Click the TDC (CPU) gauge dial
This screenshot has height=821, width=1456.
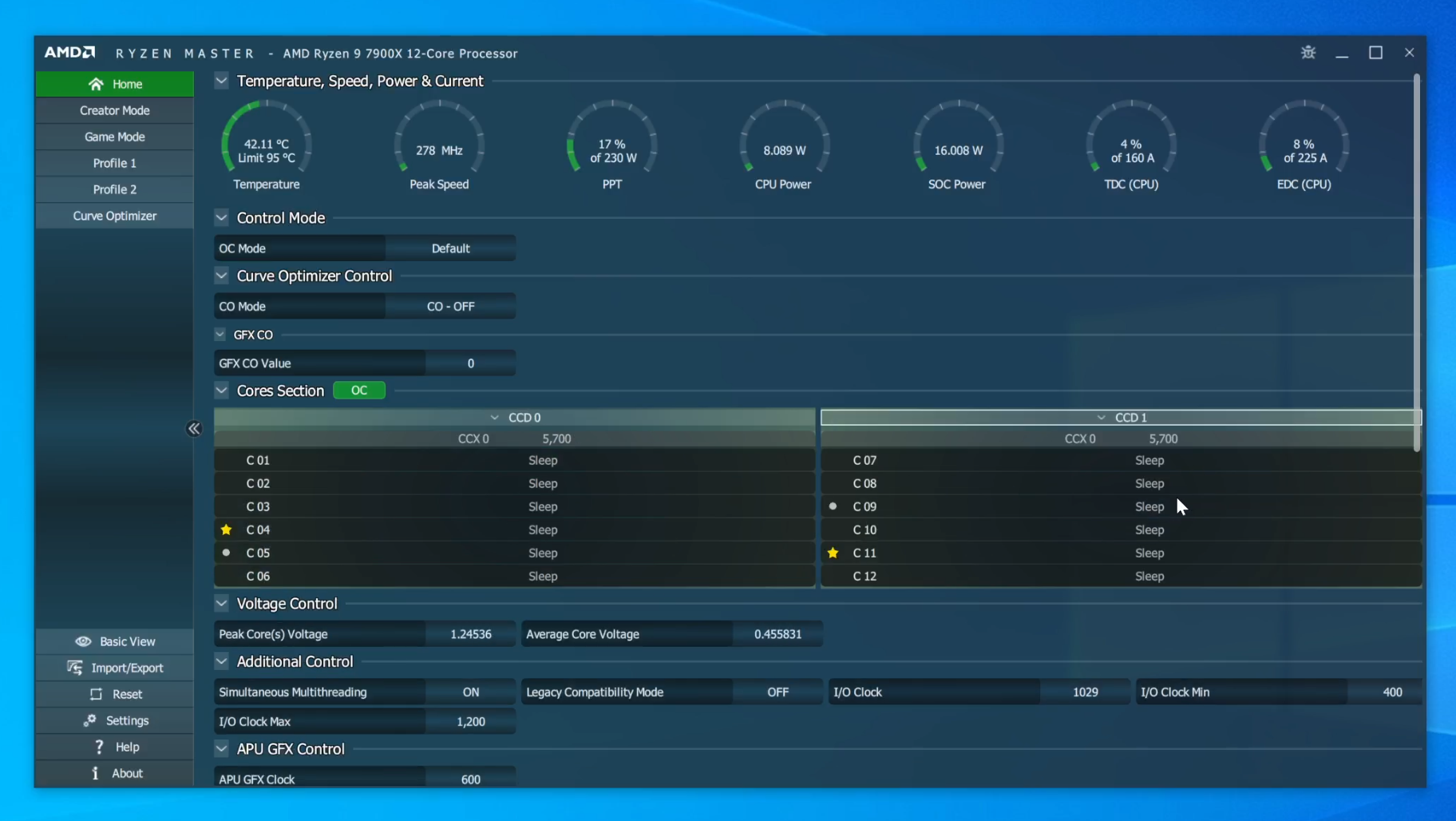[x=1131, y=137]
